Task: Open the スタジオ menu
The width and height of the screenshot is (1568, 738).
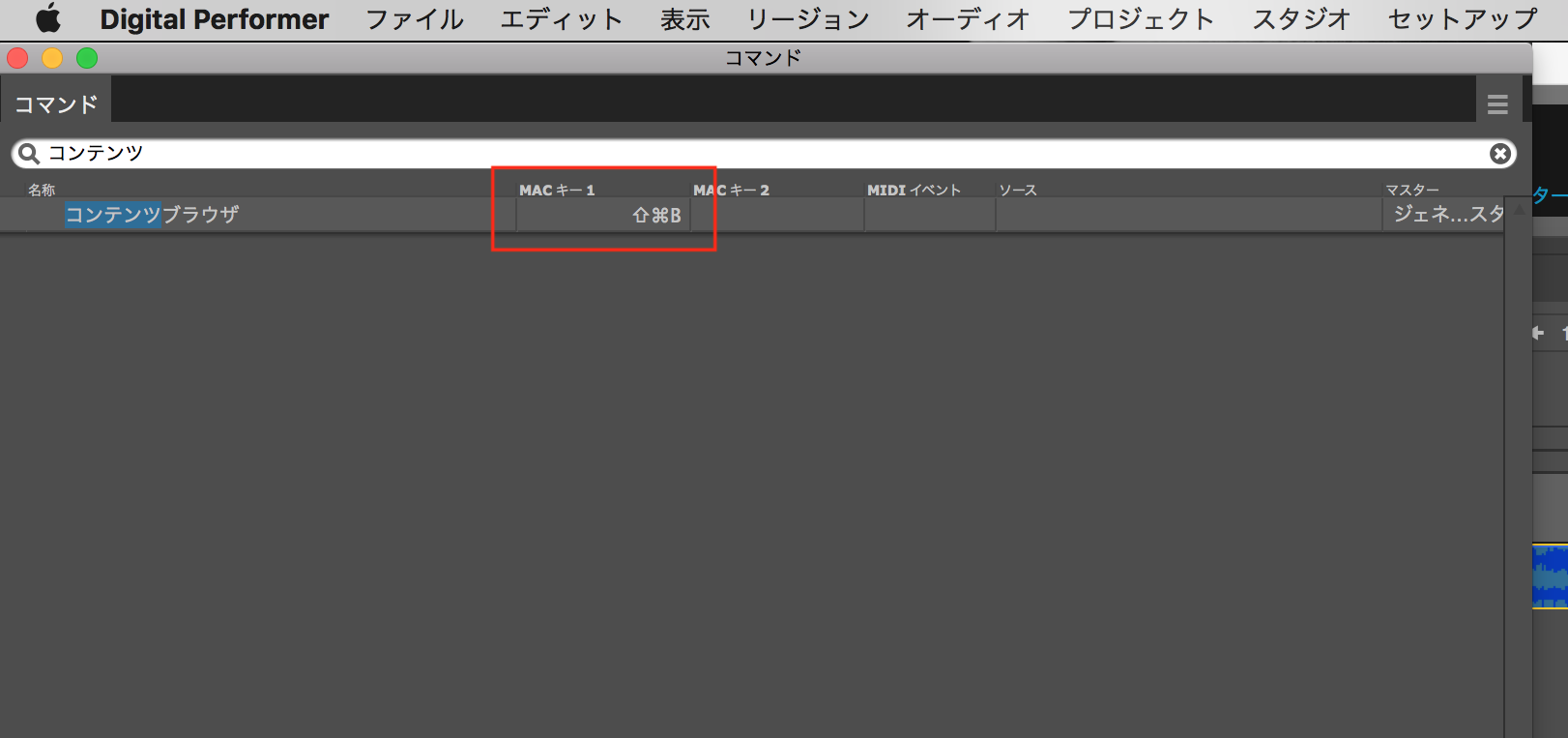Action: coord(1300,19)
